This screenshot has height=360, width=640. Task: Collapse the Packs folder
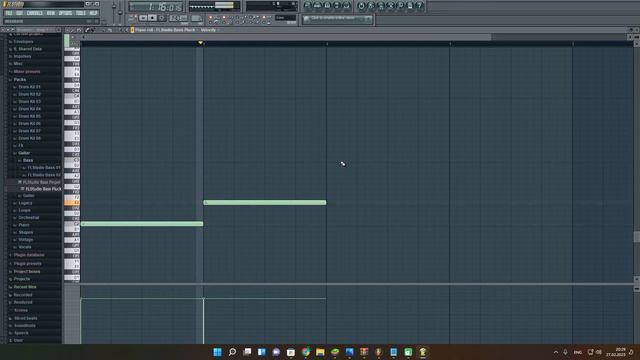pos(20,79)
